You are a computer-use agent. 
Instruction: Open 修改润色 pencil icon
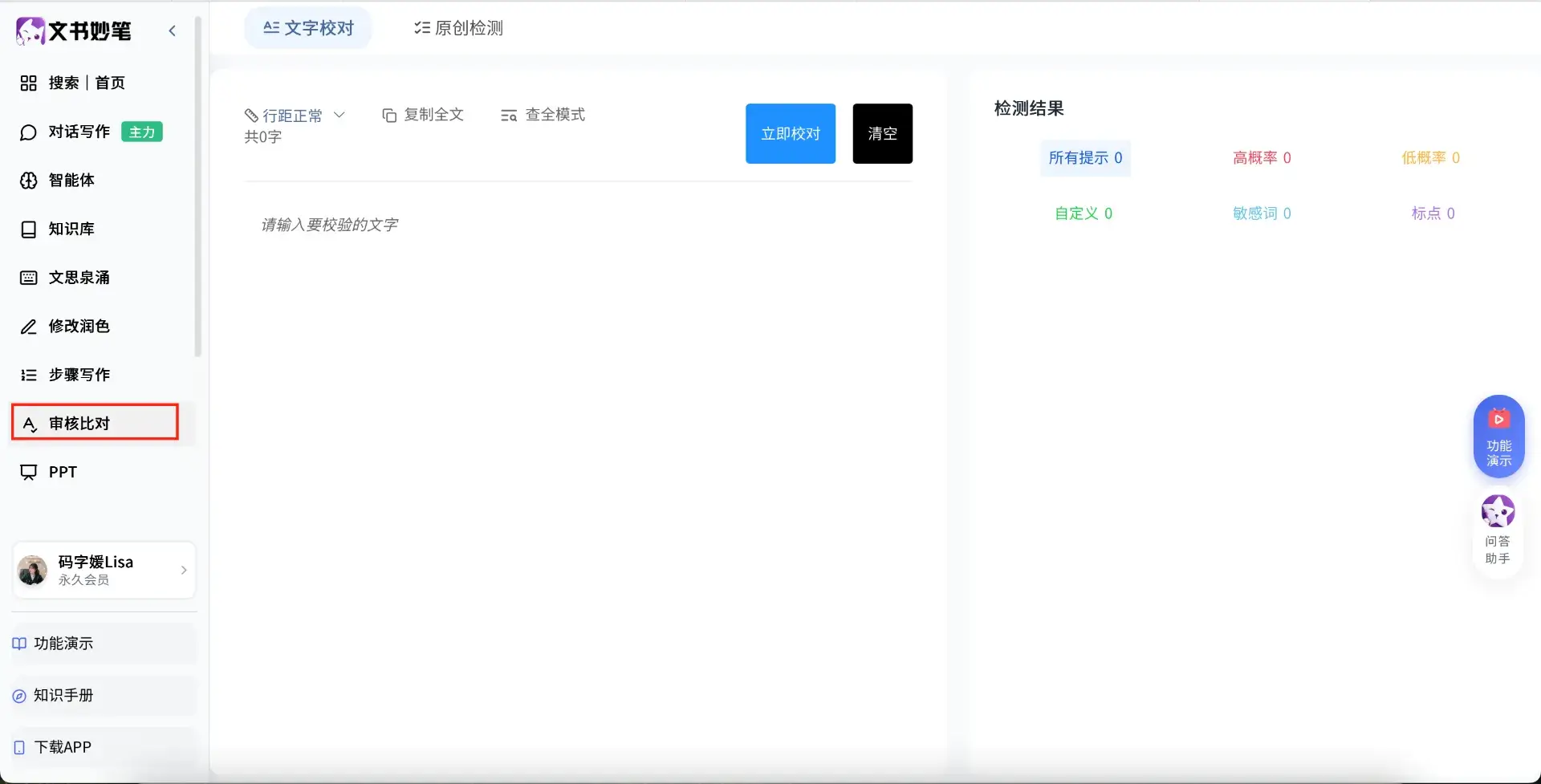click(28, 327)
